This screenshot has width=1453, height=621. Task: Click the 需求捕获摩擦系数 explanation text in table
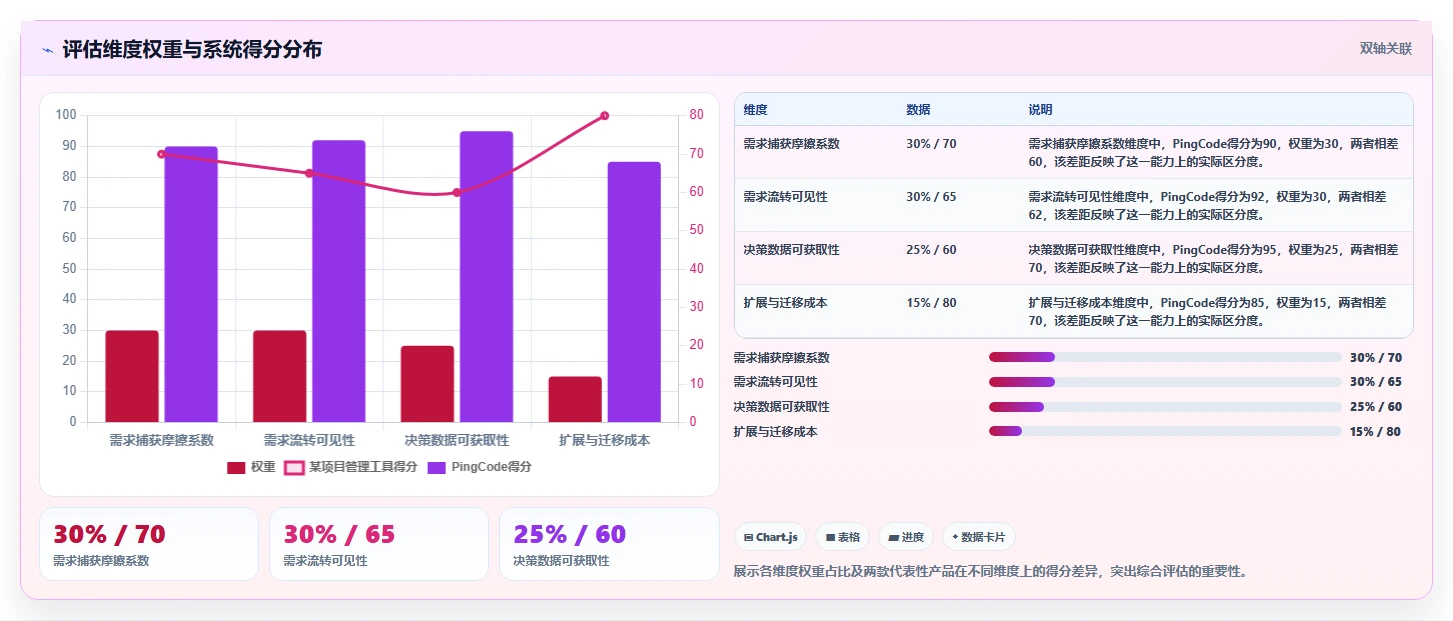coord(1213,152)
